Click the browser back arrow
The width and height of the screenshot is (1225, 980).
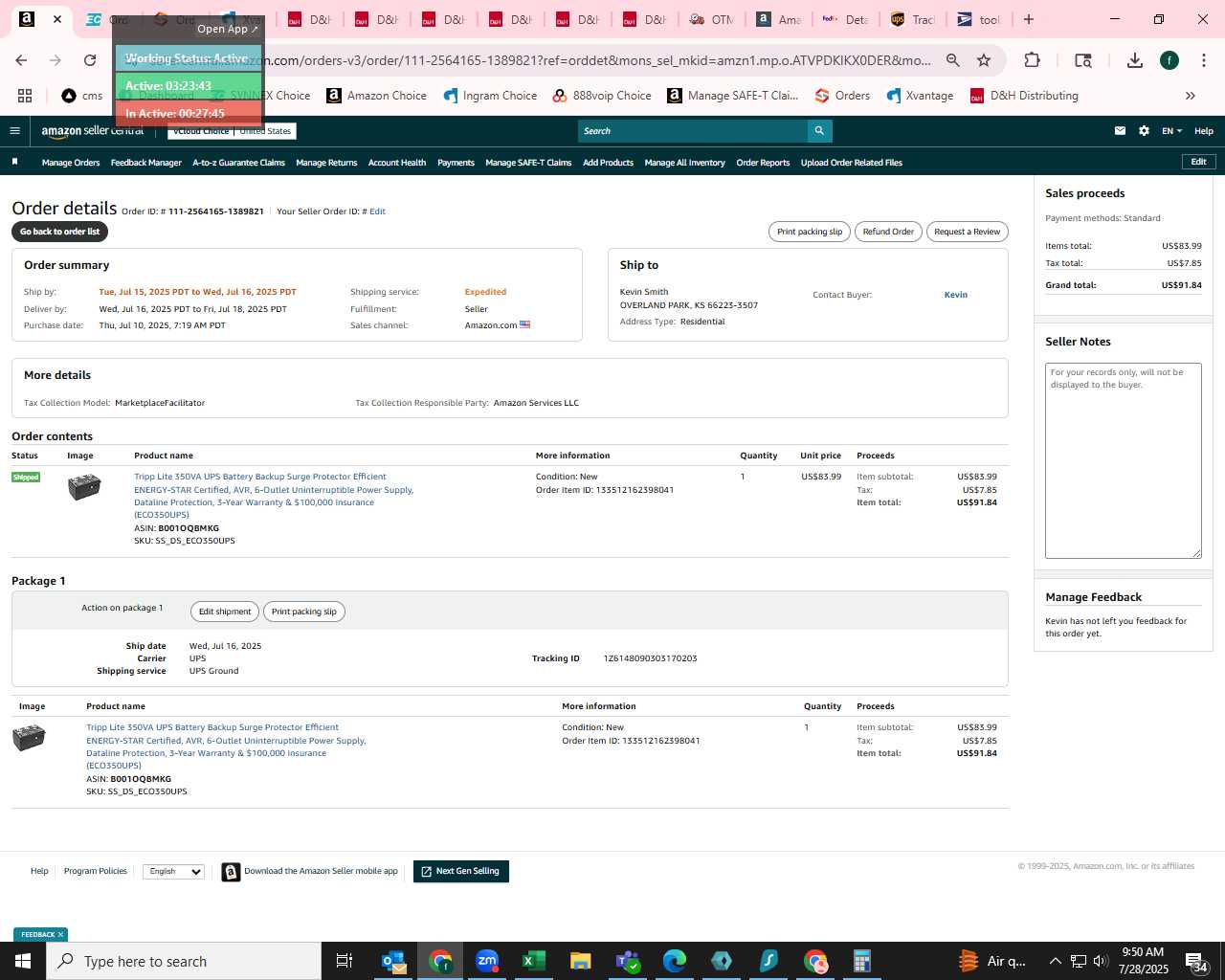[x=21, y=60]
